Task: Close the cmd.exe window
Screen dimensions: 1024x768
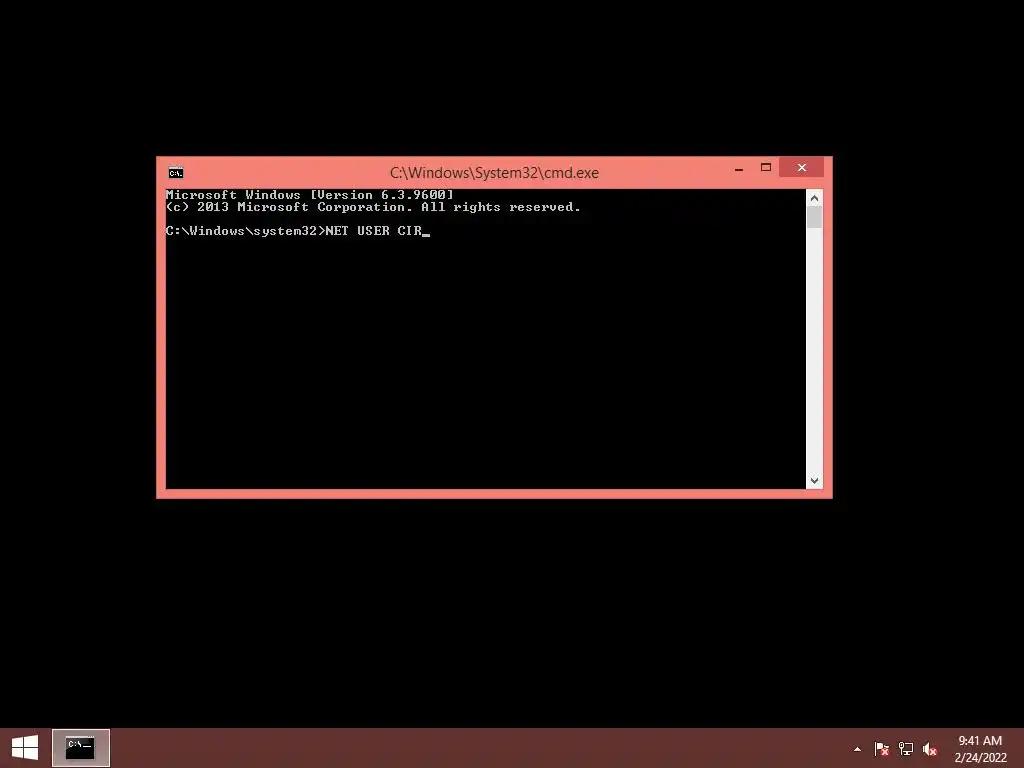Action: click(801, 168)
